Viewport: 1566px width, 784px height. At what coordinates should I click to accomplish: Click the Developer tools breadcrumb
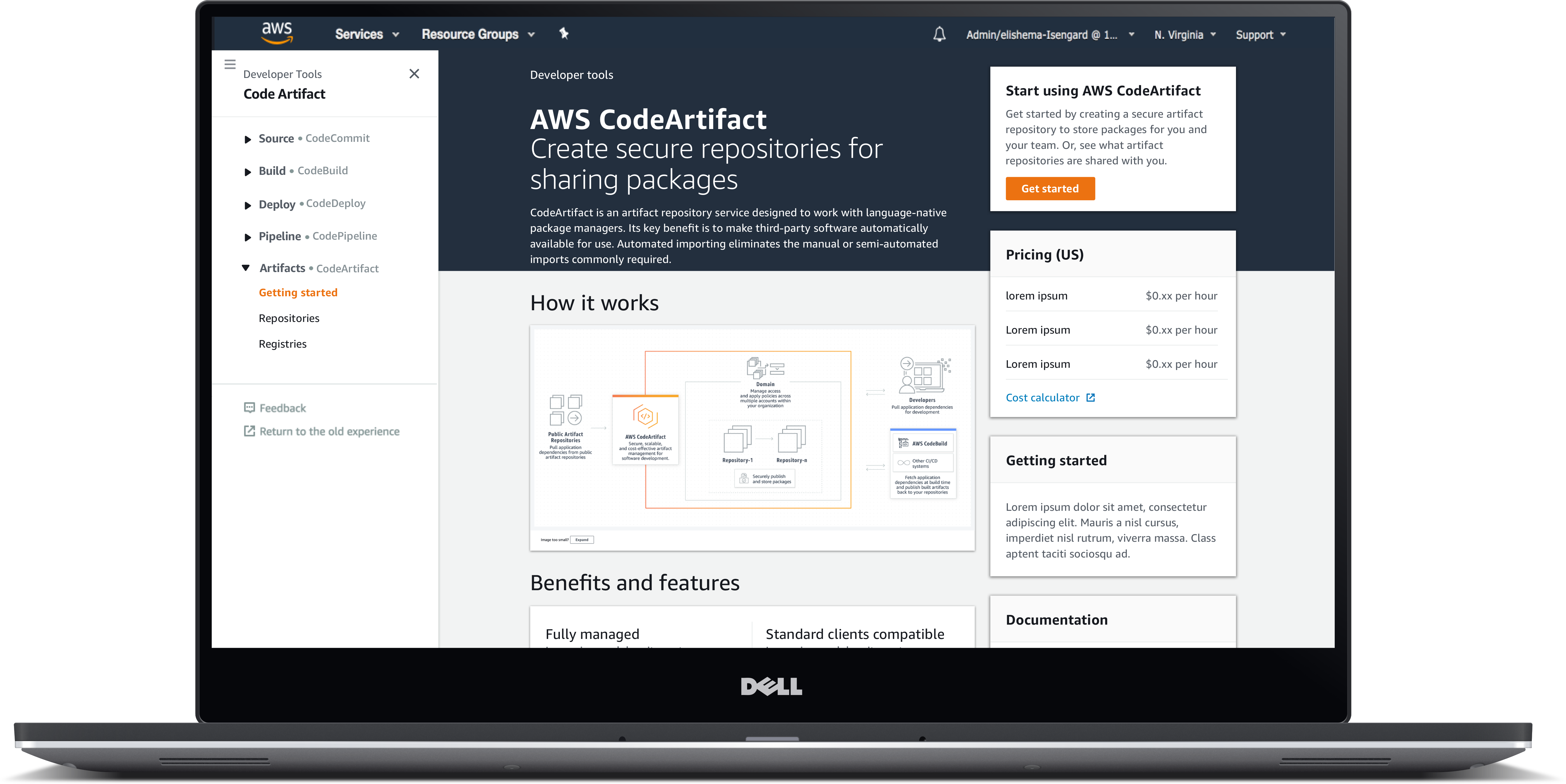click(572, 75)
